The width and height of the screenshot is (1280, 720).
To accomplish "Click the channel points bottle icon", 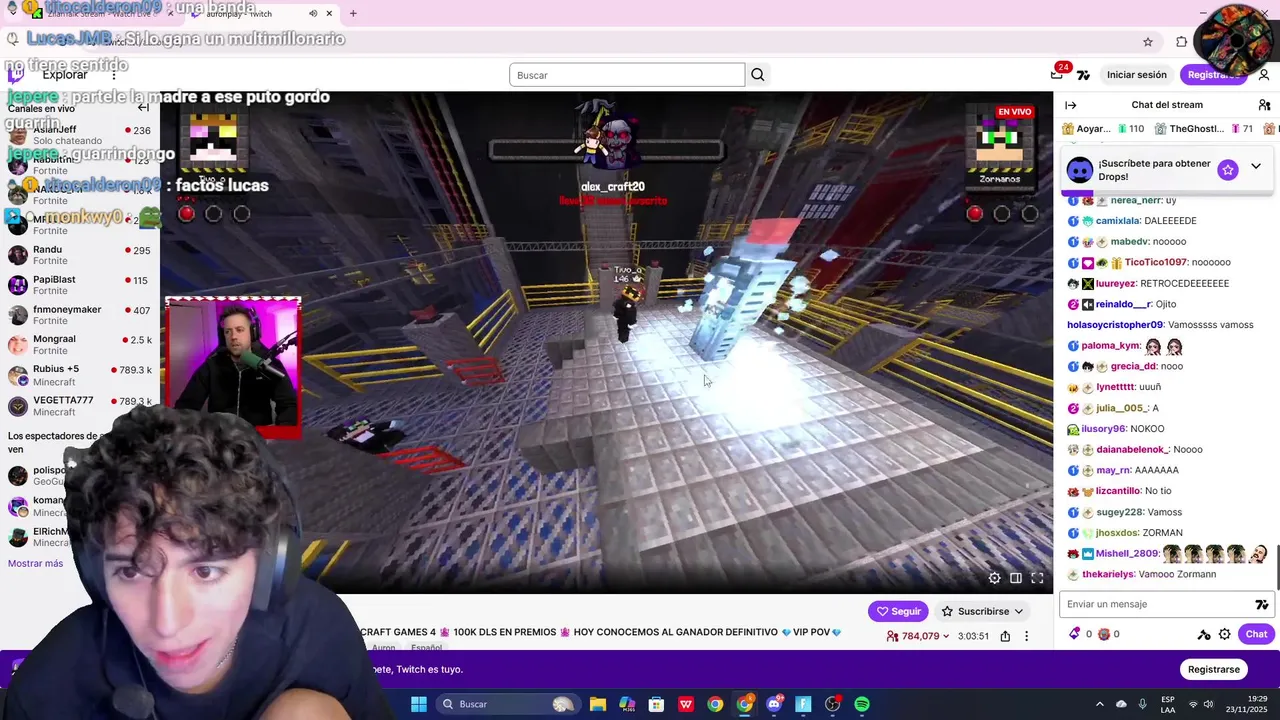I will tap(1075, 634).
